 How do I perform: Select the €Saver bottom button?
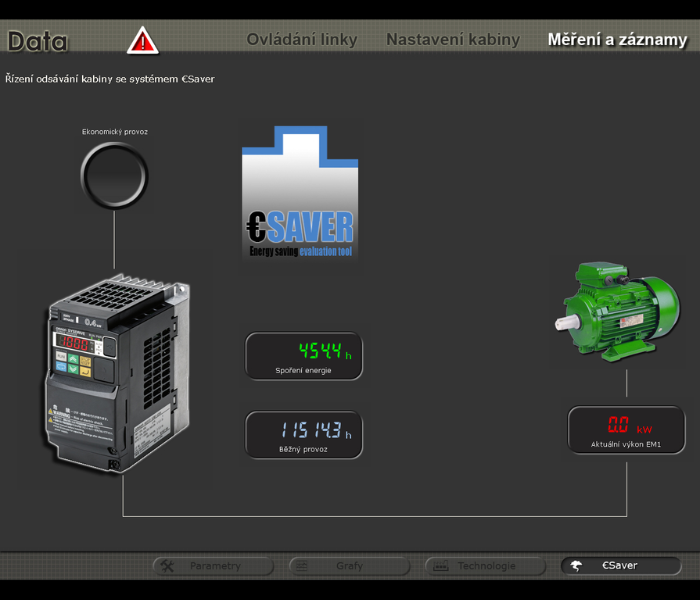click(621, 566)
